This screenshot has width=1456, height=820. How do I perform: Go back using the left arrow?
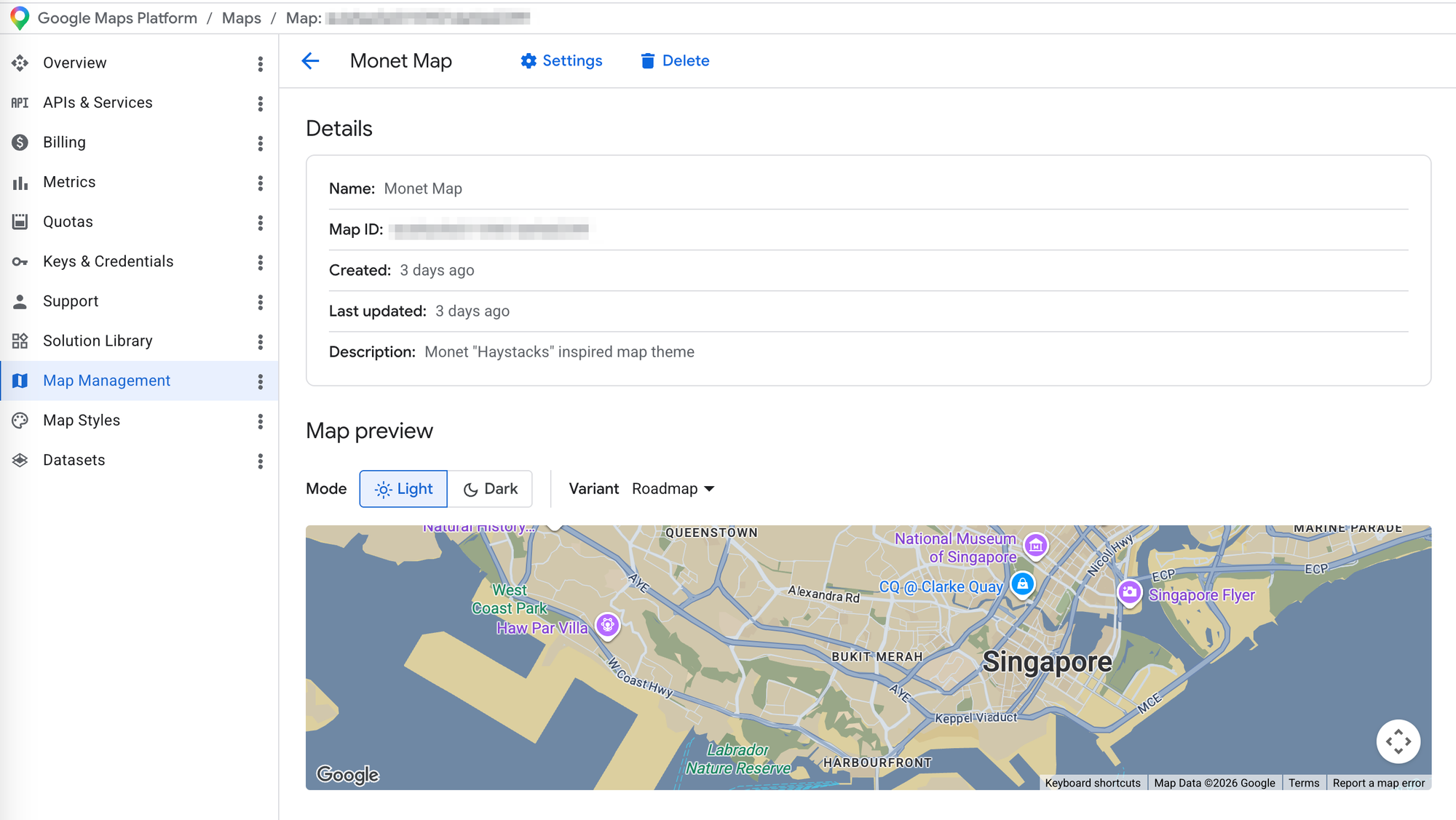tap(311, 61)
